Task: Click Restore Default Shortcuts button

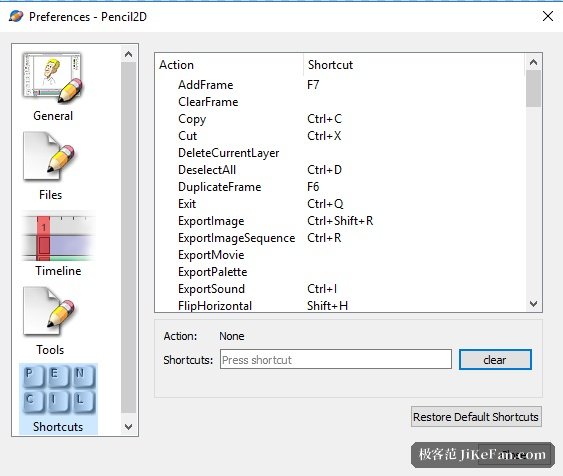Action: pos(476,416)
